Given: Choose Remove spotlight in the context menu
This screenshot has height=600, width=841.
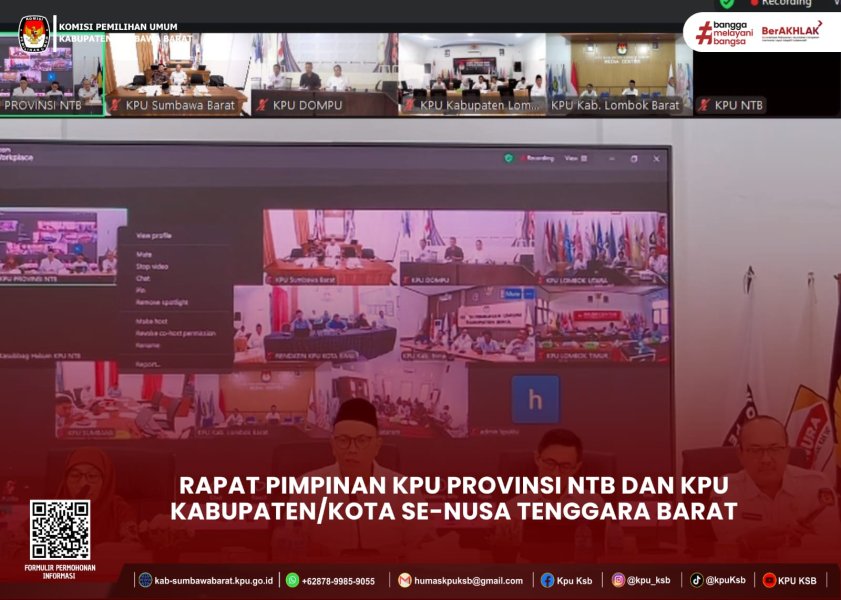Looking at the screenshot, I should (162, 302).
